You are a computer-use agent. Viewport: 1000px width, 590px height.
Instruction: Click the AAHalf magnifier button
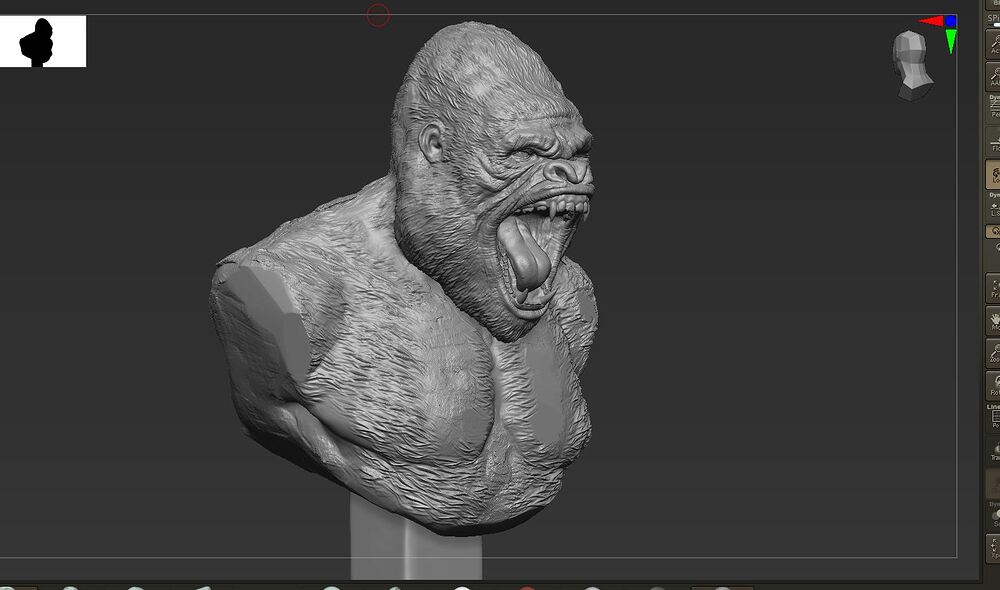coord(994,75)
